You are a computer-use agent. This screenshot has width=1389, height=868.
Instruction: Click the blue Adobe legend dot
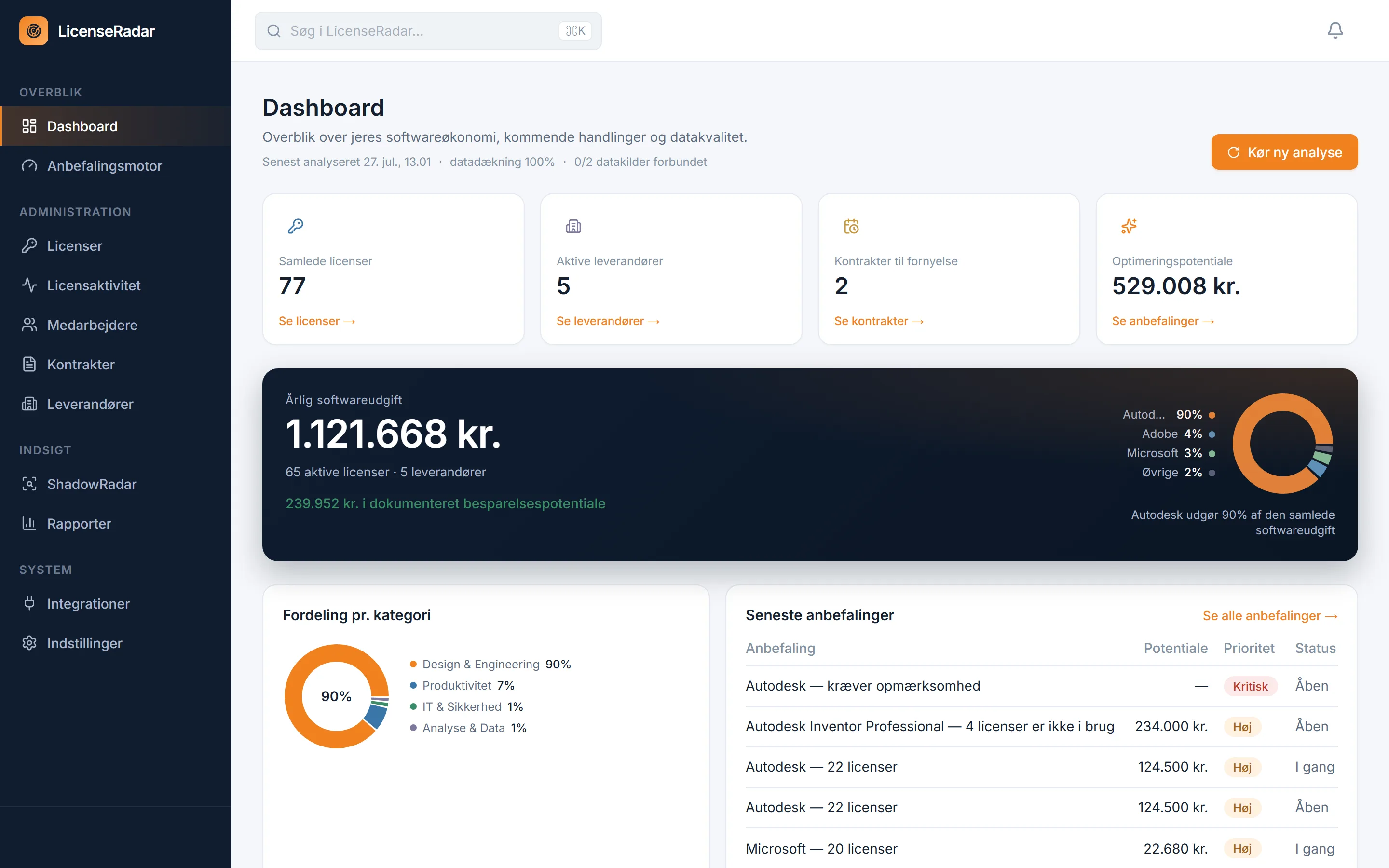[x=1212, y=434]
